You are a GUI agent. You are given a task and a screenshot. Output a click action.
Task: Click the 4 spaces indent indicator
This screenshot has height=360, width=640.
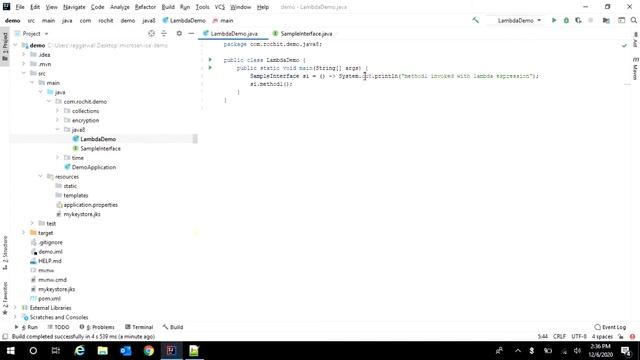click(x=602, y=337)
